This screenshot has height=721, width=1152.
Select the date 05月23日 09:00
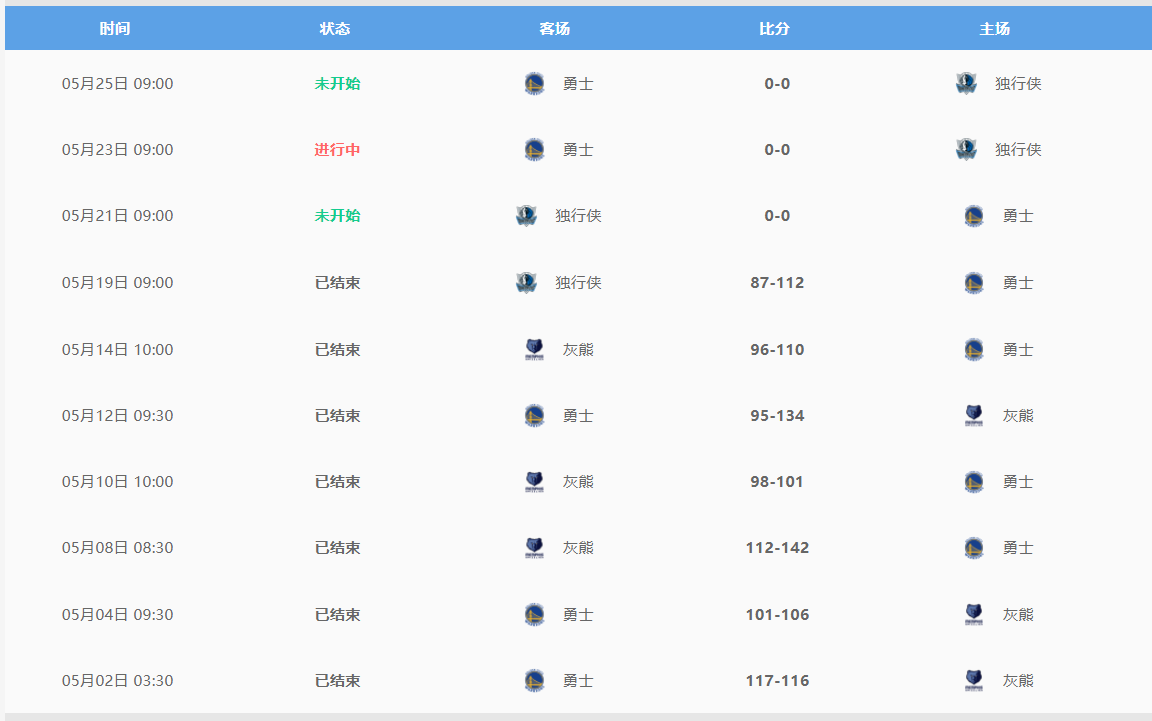[x=118, y=150]
